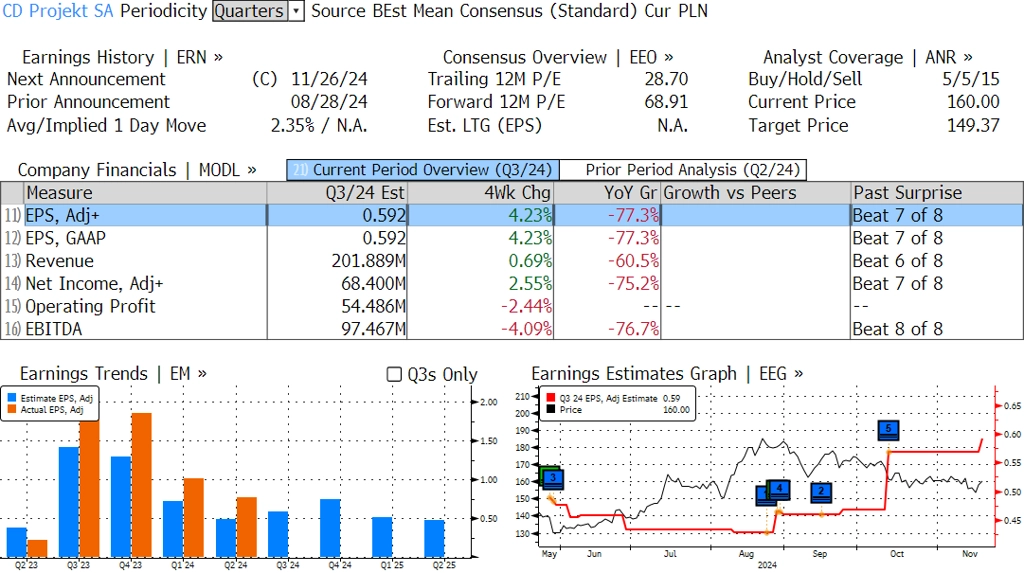Enable the Q3s Only checkbox
This screenshot has height=573, width=1024.
pos(394,374)
